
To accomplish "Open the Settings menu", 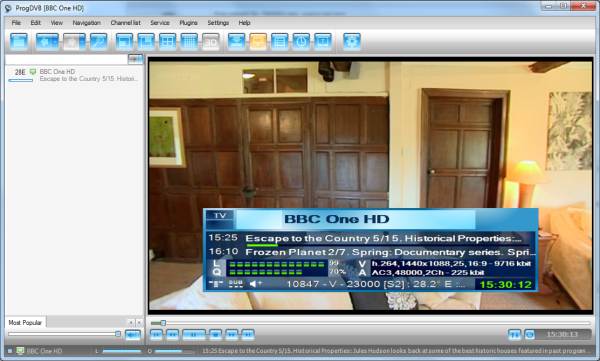I will coord(218,23).
